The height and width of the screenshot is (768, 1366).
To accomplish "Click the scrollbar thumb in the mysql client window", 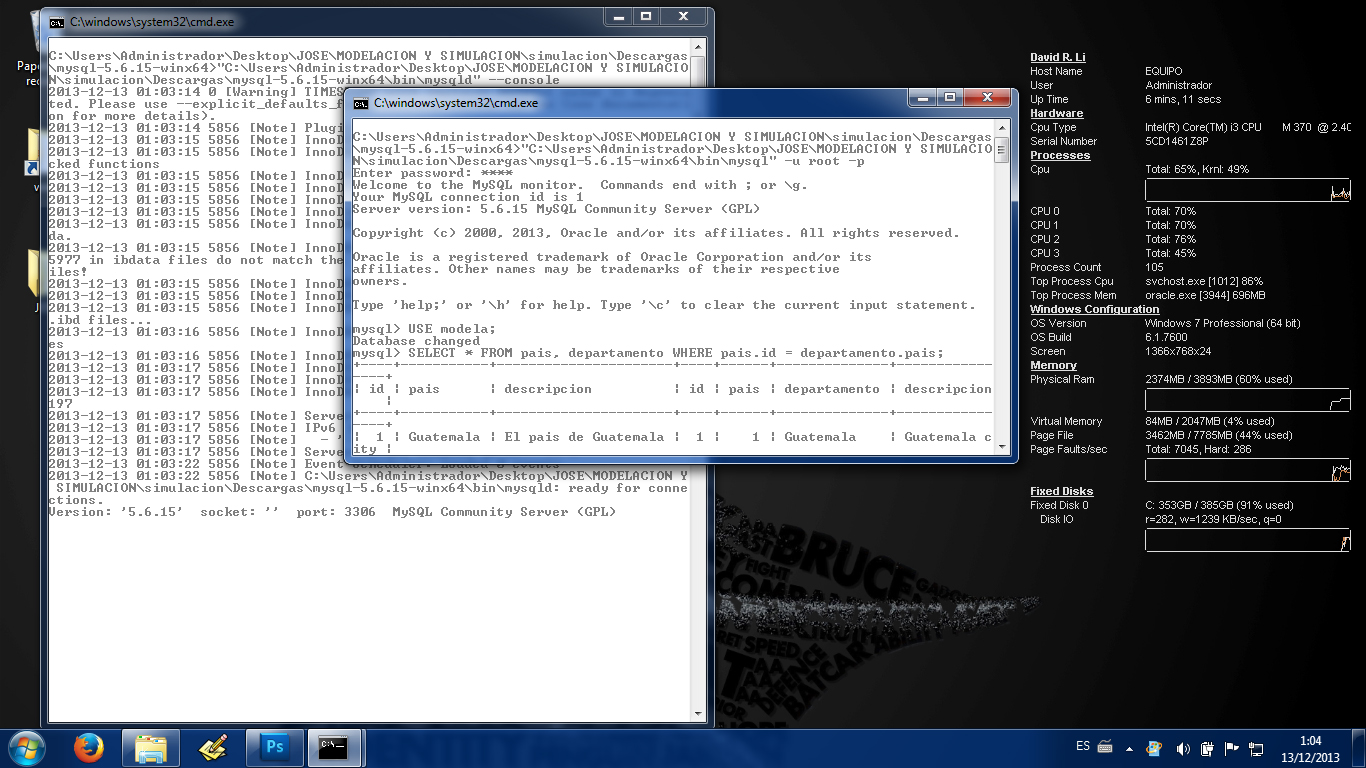I will [1001, 151].
